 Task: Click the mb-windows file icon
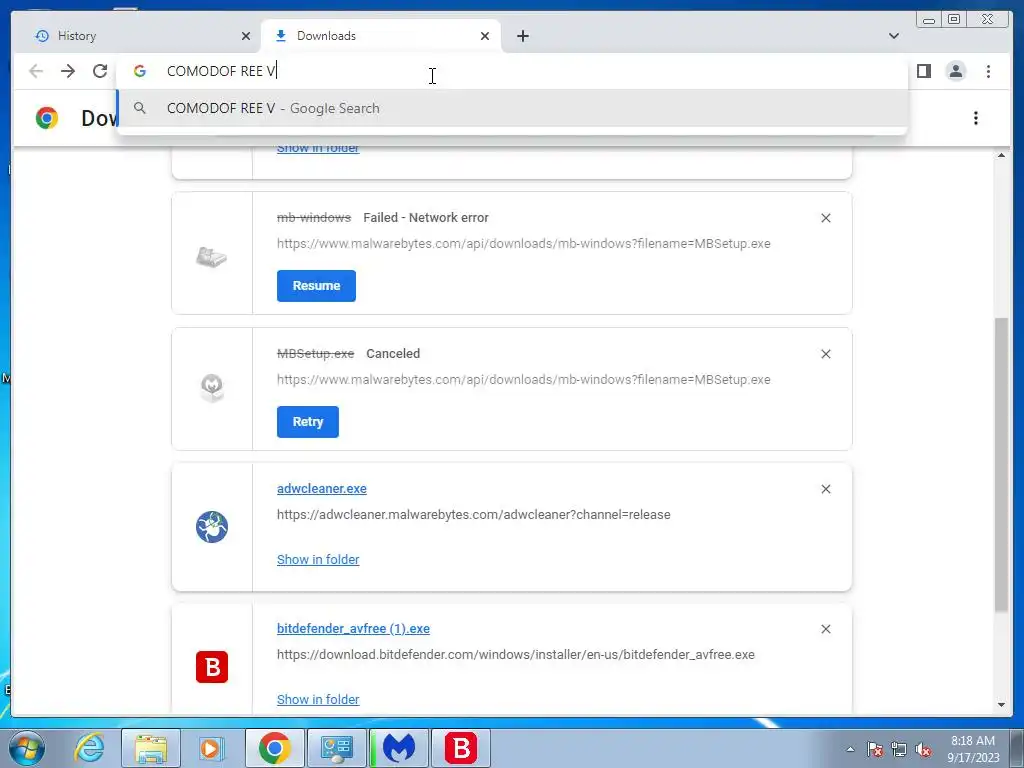coord(212,257)
